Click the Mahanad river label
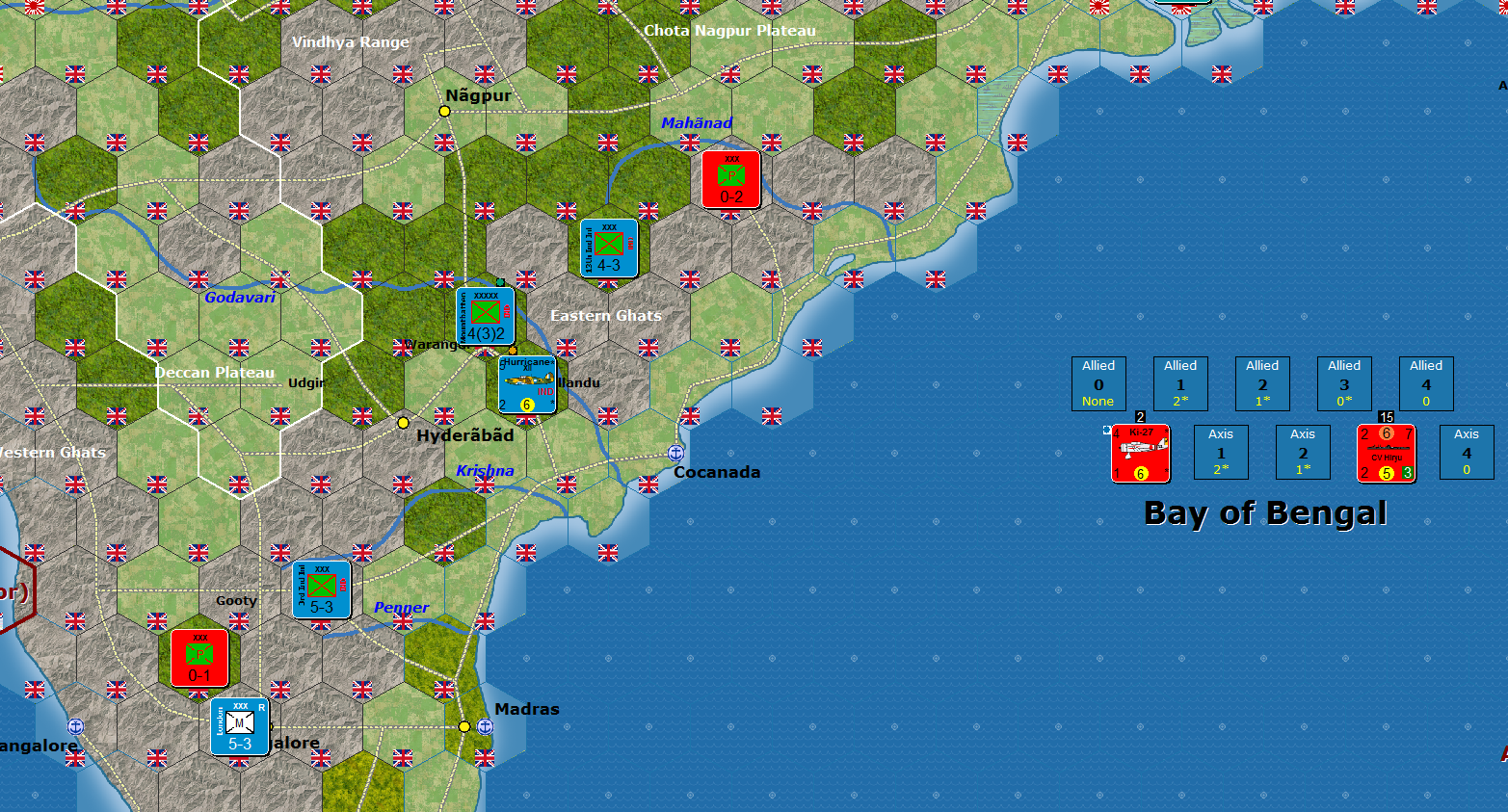Screen dimensions: 1508x812 click(x=697, y=123)
